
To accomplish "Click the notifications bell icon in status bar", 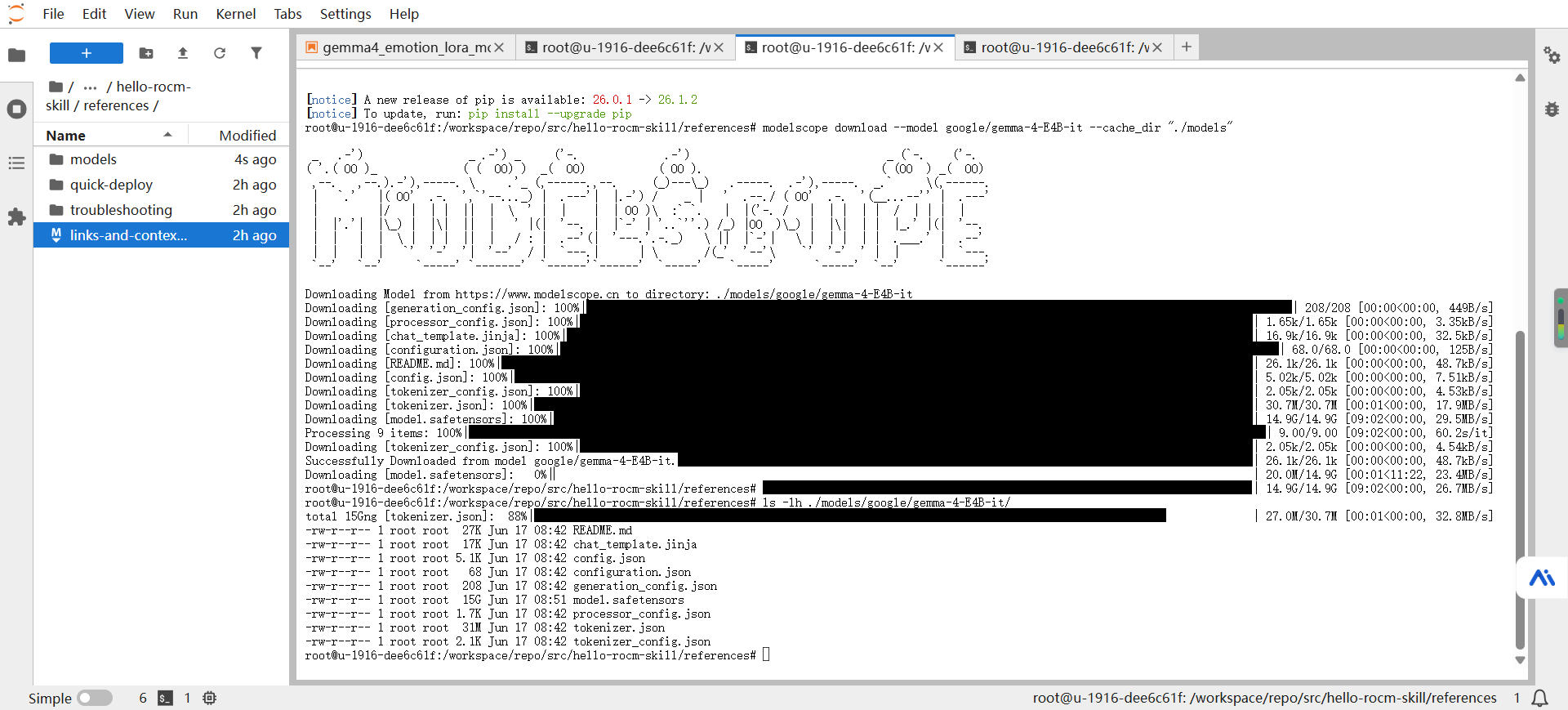I will [x=1539, y=698].
